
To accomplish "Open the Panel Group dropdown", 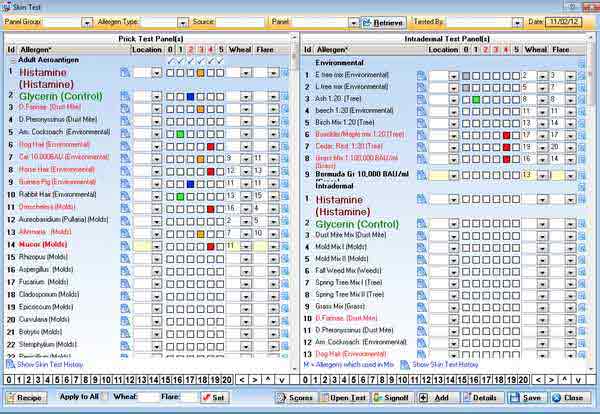I will (x=87, y=23).
